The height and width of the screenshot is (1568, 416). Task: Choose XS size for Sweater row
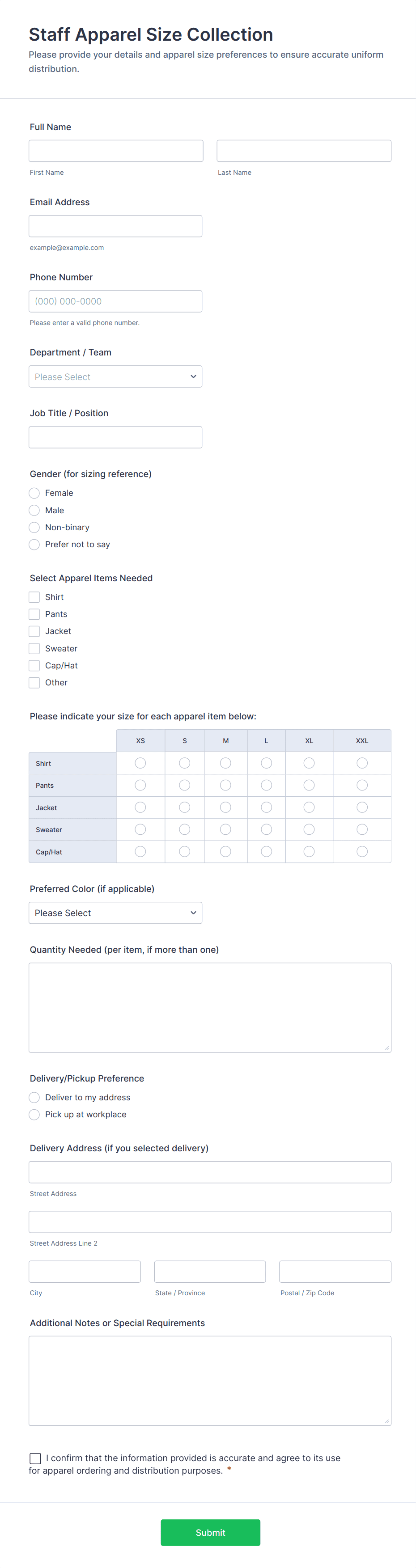click(140, 829)
